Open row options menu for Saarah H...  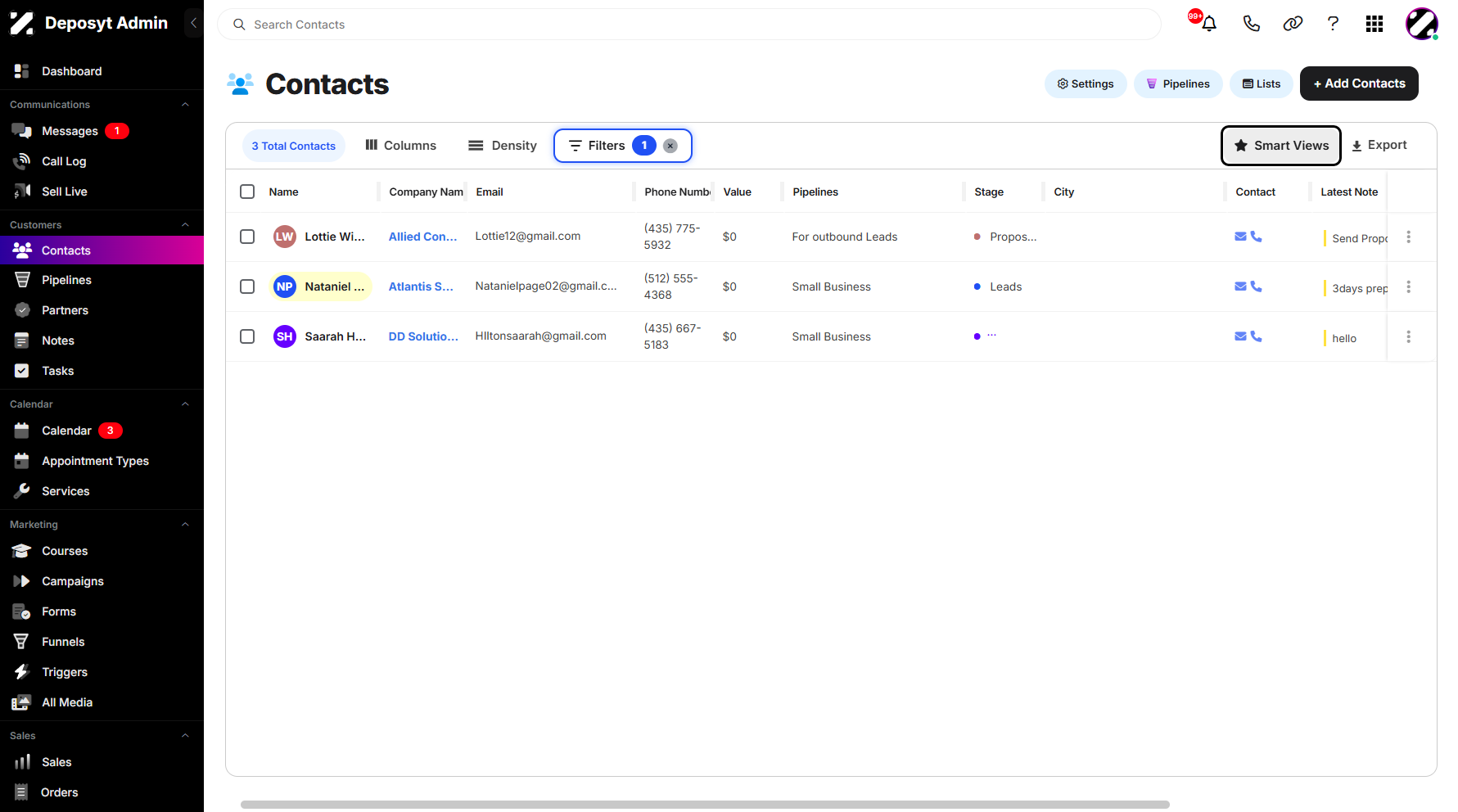[1408, 336]
